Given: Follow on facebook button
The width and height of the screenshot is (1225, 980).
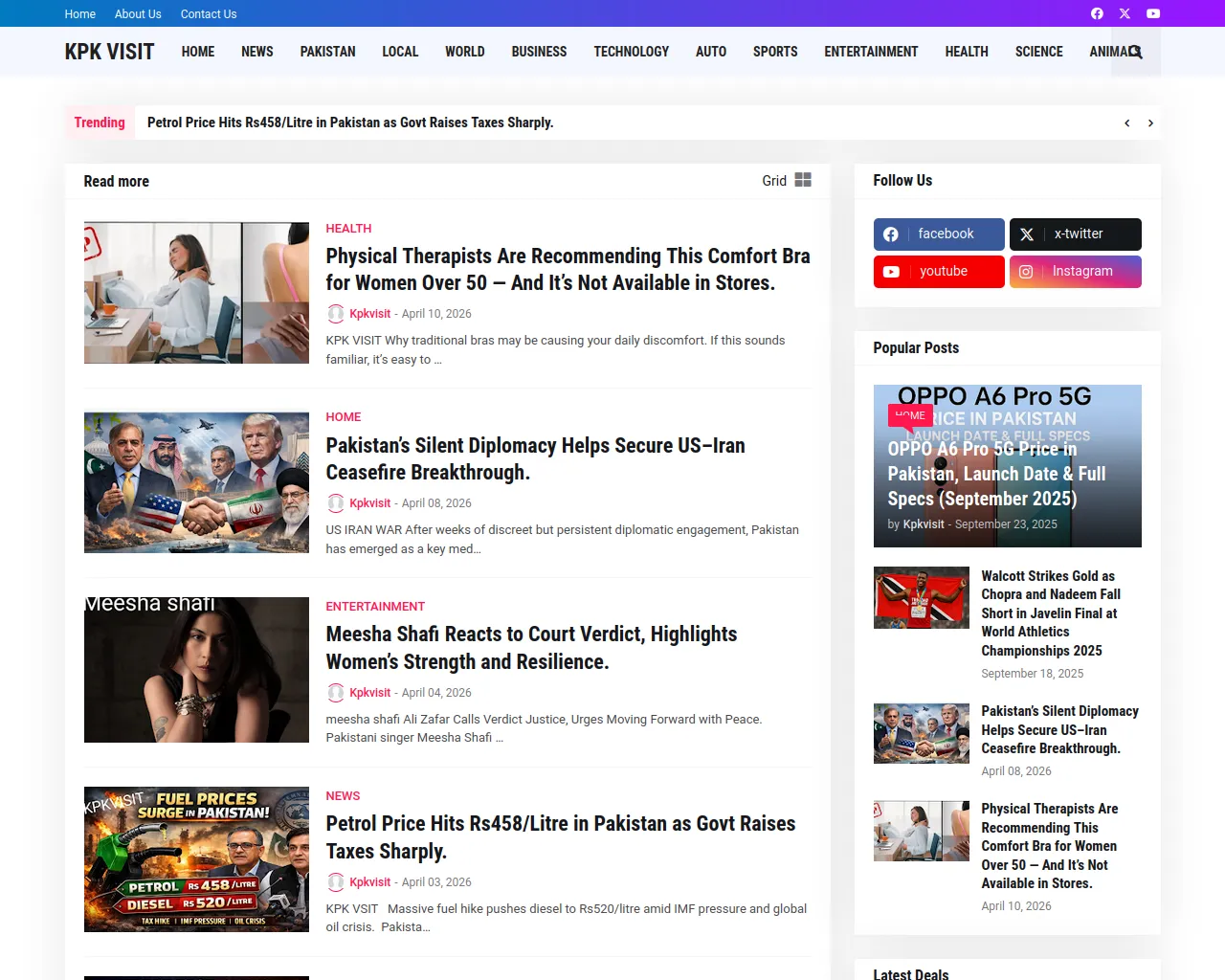Looking at the screenshot, I should pos(939,234).
